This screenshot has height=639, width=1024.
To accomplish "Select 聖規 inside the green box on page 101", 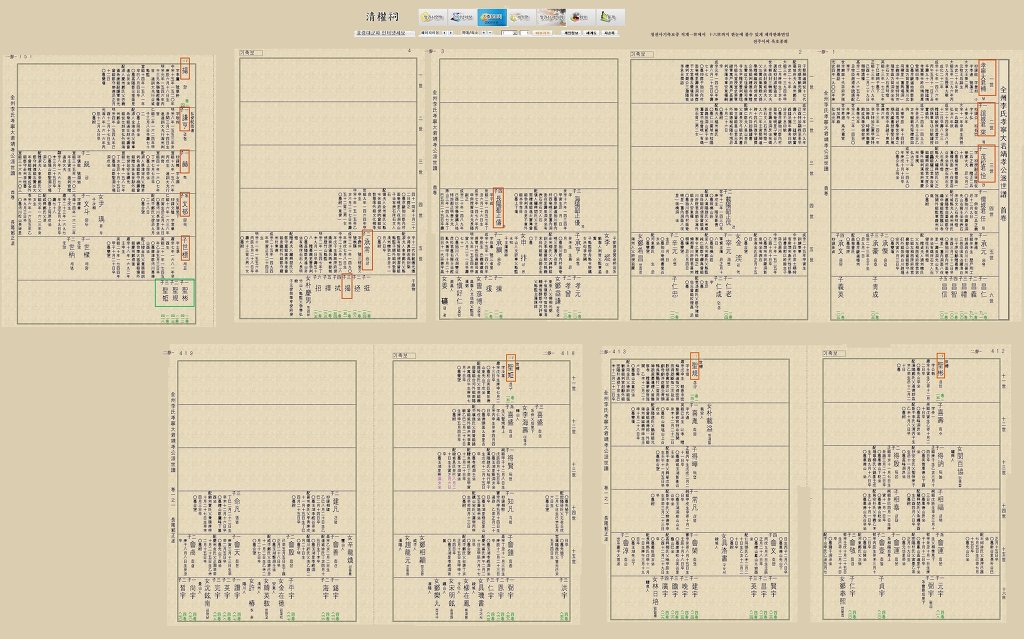I will coord(175,293).
